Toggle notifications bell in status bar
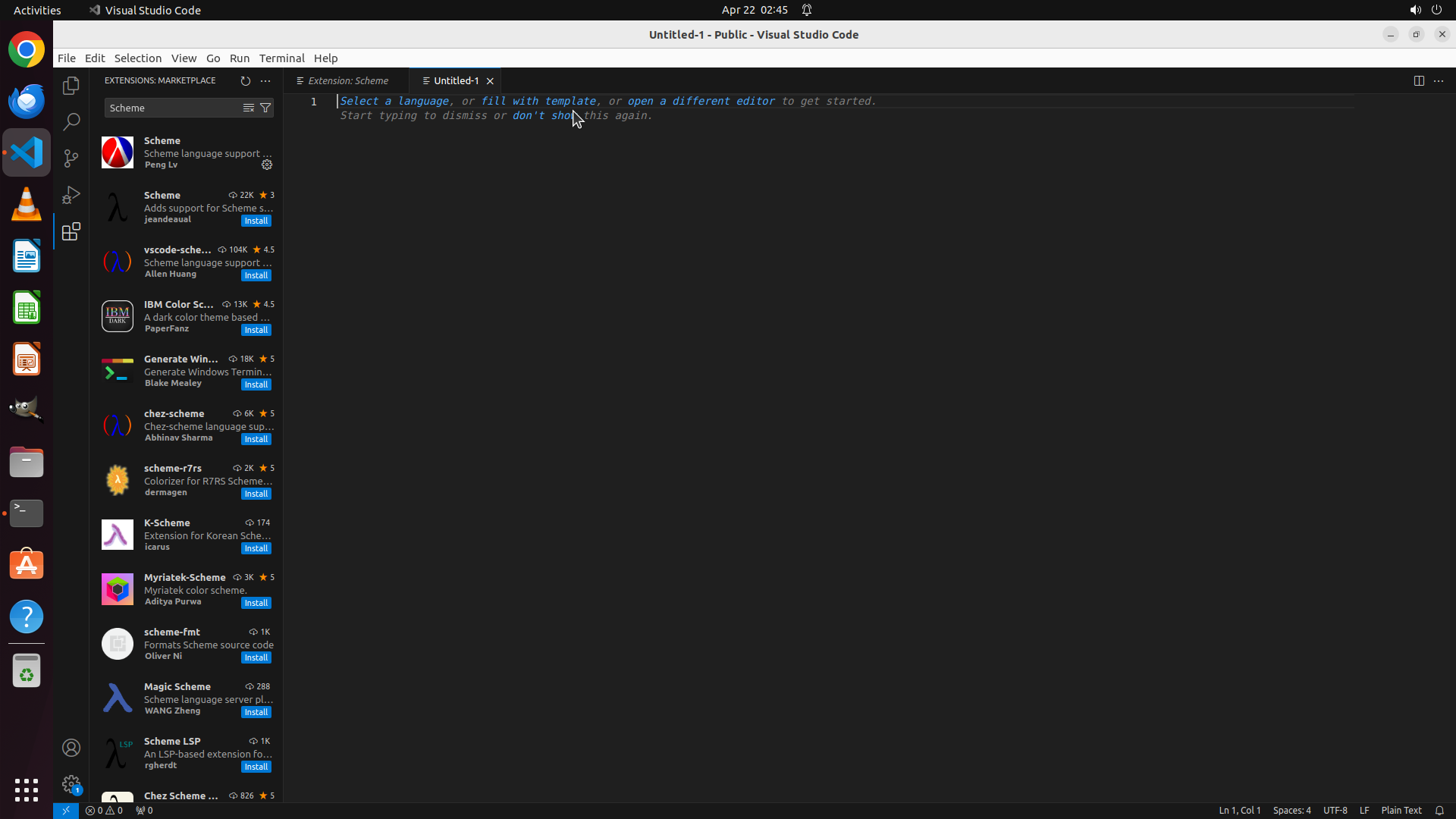Image resolution: width=1456 pixels, height=819 pixels. (x=1439, y=810)
